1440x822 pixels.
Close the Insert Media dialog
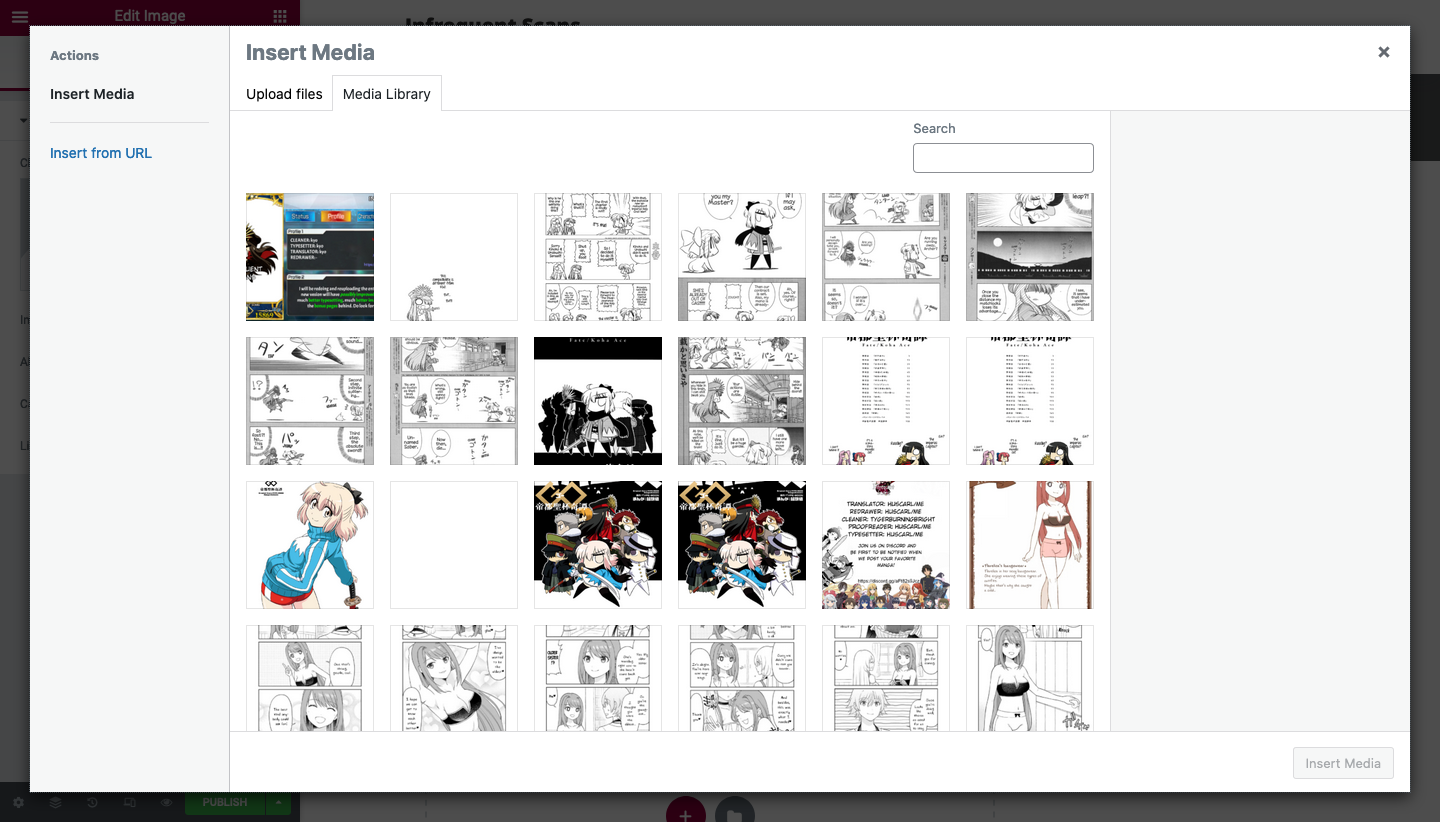pos(1384,52)
